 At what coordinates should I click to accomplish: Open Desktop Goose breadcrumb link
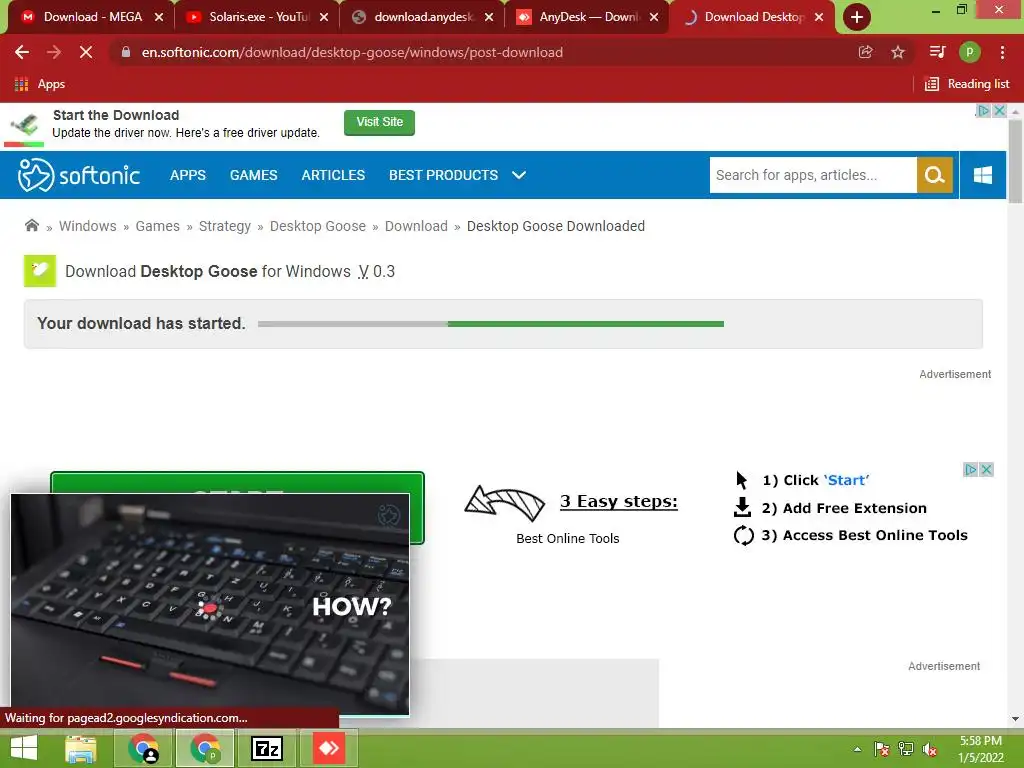(x=318, y=226)
